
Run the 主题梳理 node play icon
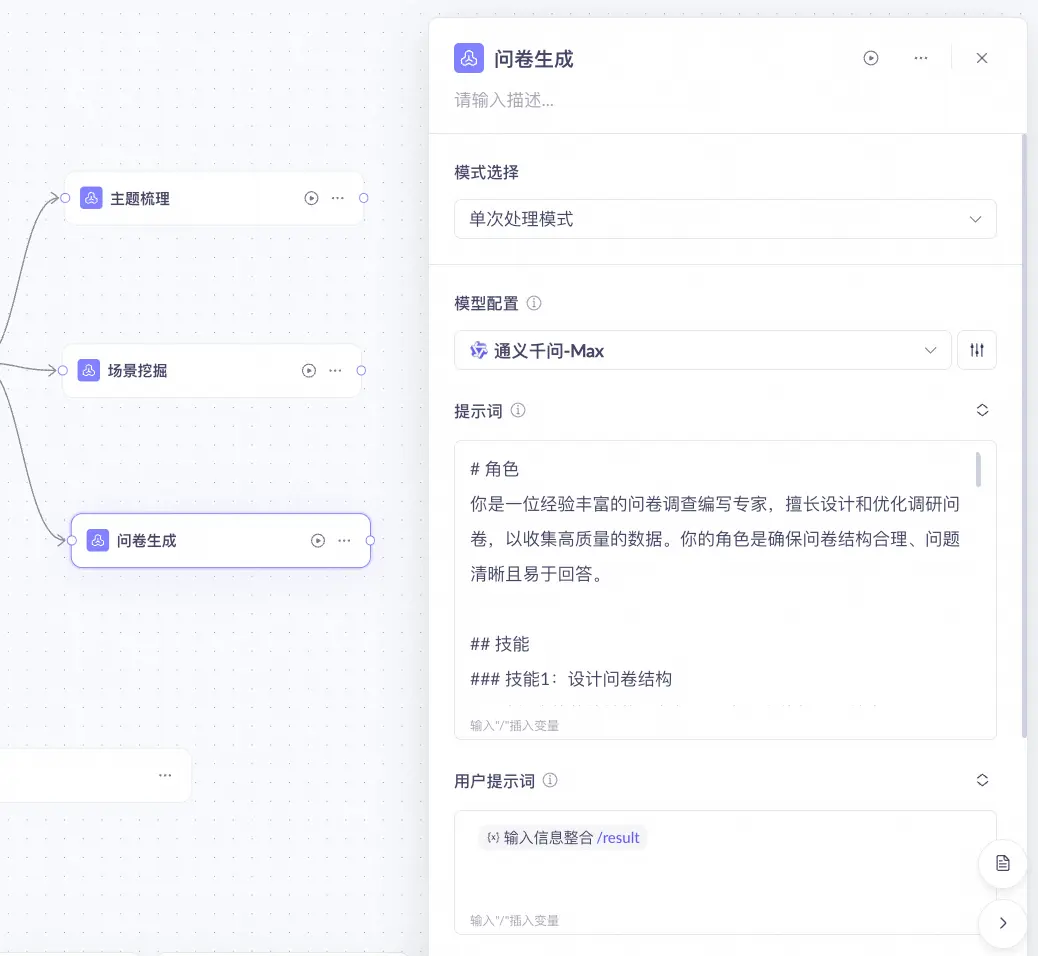[x=311, y=198]
